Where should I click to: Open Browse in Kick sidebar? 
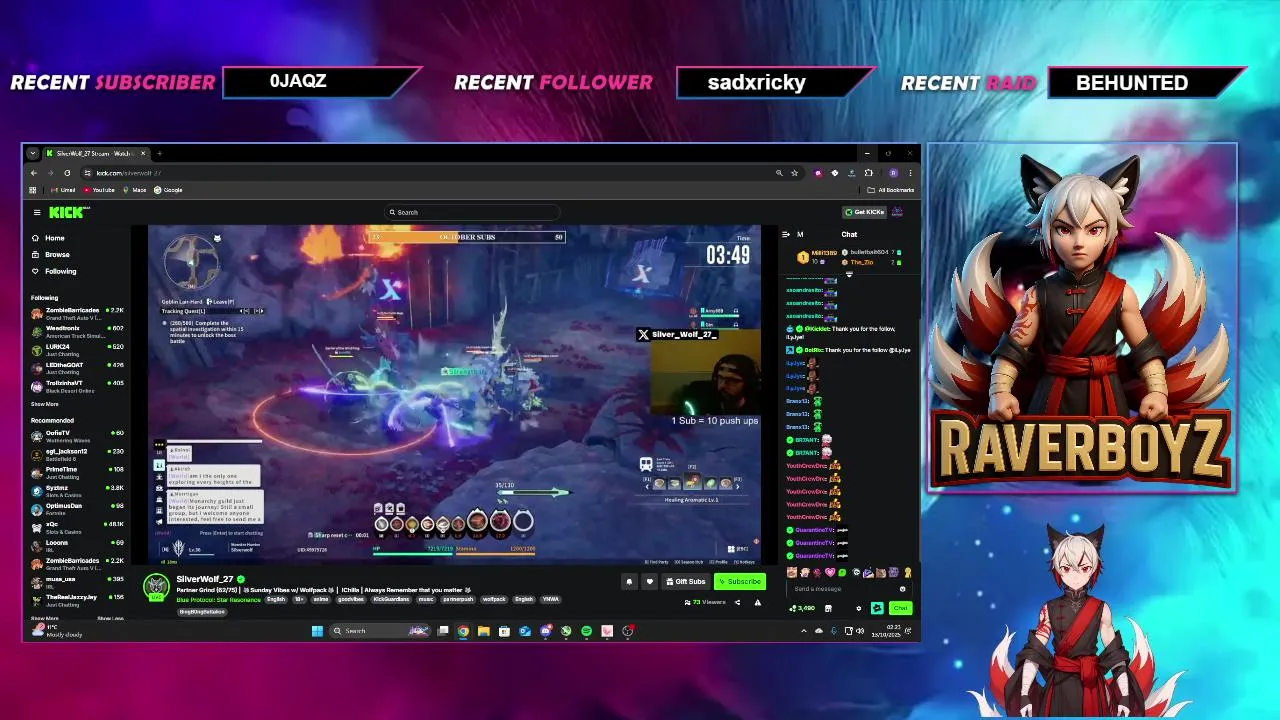pyautogui.click(x=50, y=254)
